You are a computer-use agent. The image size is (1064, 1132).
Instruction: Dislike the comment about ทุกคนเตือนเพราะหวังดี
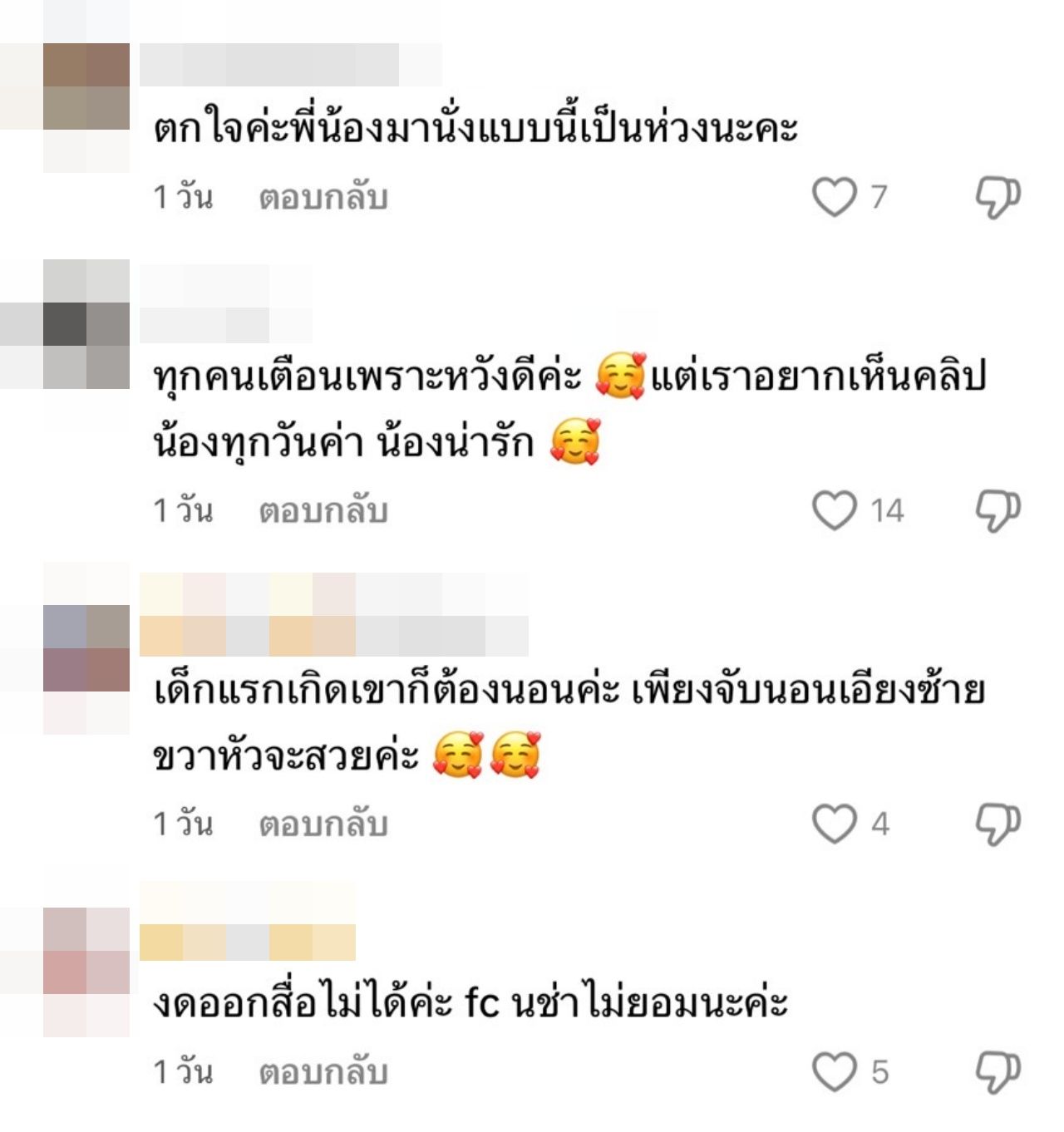point(997,510)
